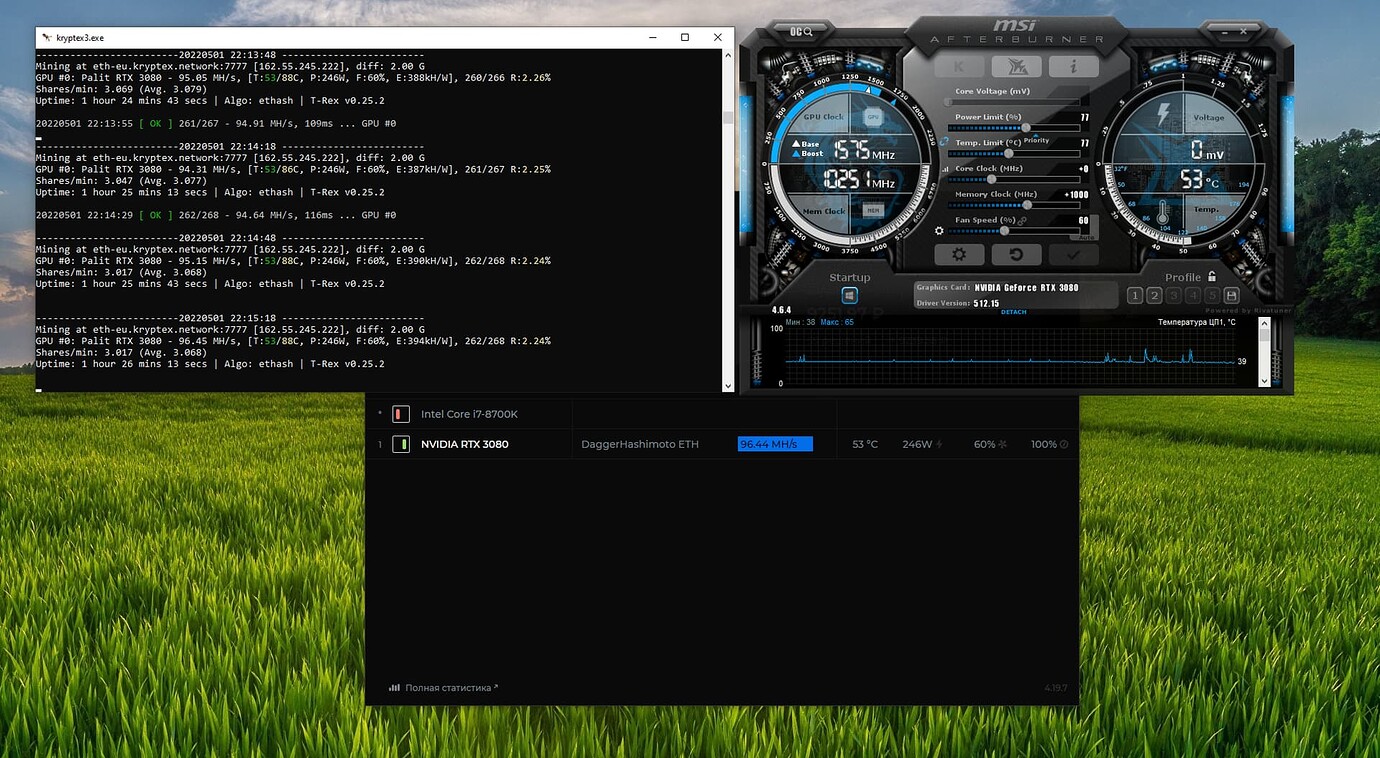Toggle the Profile lock icon
The height and width of the screenshot is (758, 1380).
click(x=1212, y=277)
